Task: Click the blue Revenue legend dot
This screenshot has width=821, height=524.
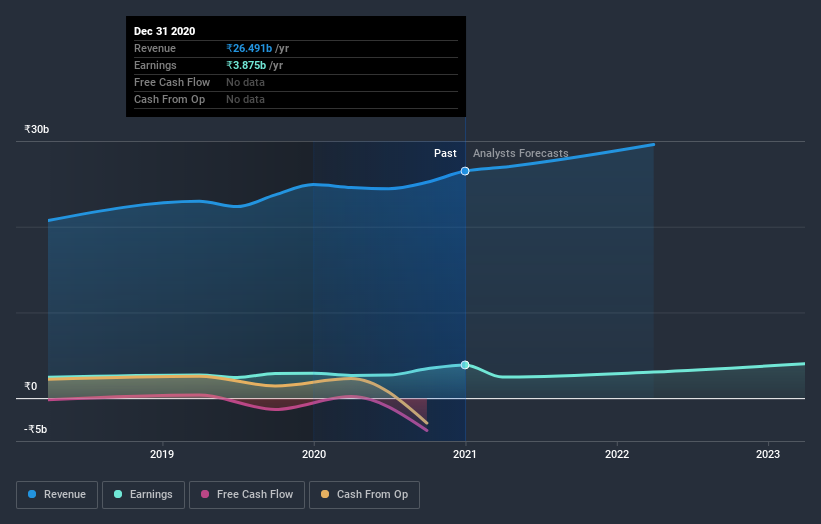Action: click(32, 494)
